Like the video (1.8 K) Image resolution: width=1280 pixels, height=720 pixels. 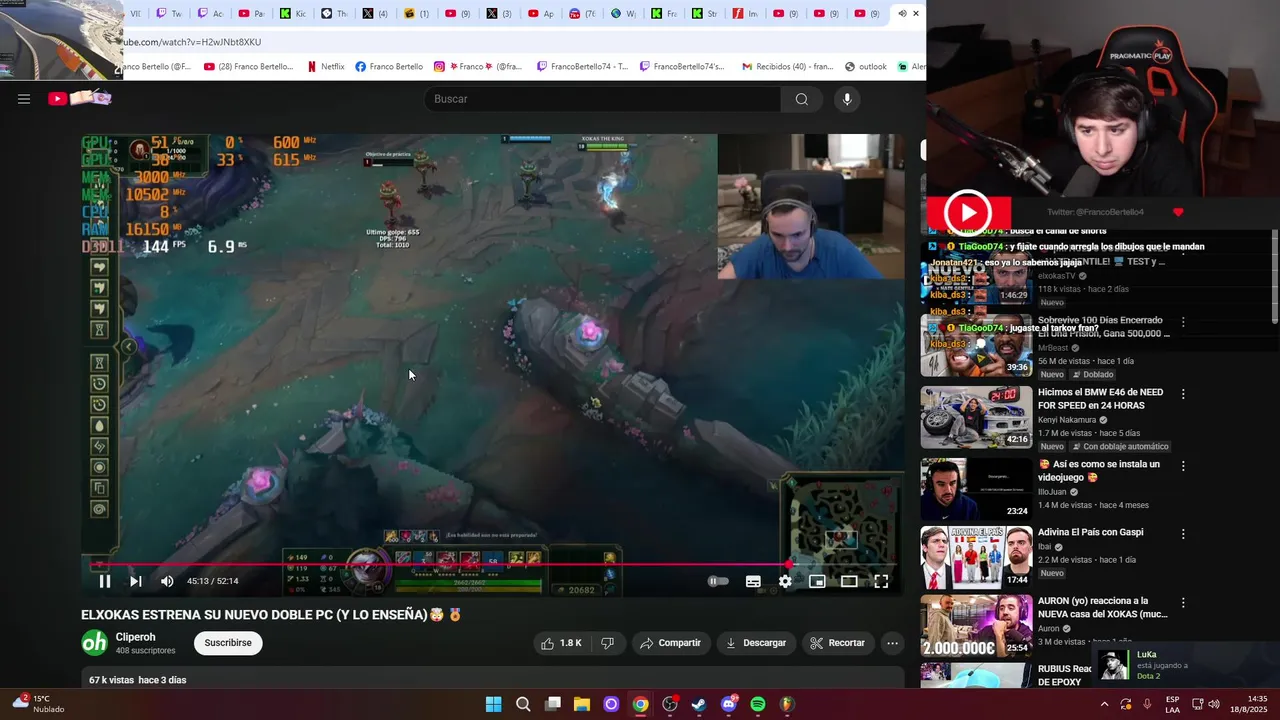coord(561,643)
